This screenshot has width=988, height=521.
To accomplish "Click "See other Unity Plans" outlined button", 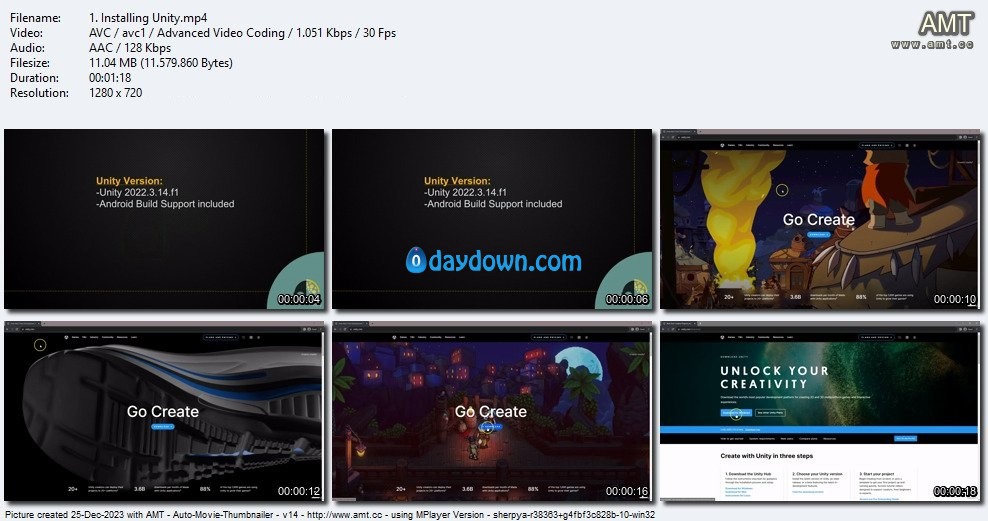I will [771, 413].
